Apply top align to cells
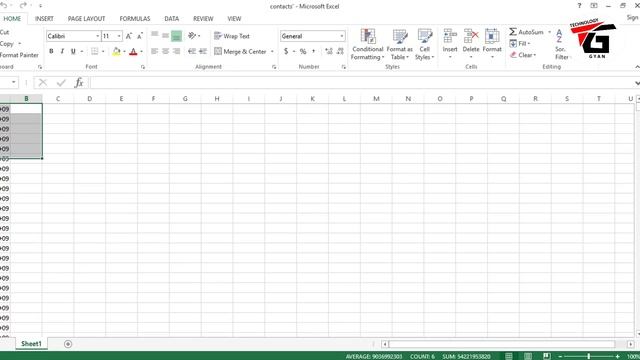Screen dimensions: 640x360 [155, 36]
